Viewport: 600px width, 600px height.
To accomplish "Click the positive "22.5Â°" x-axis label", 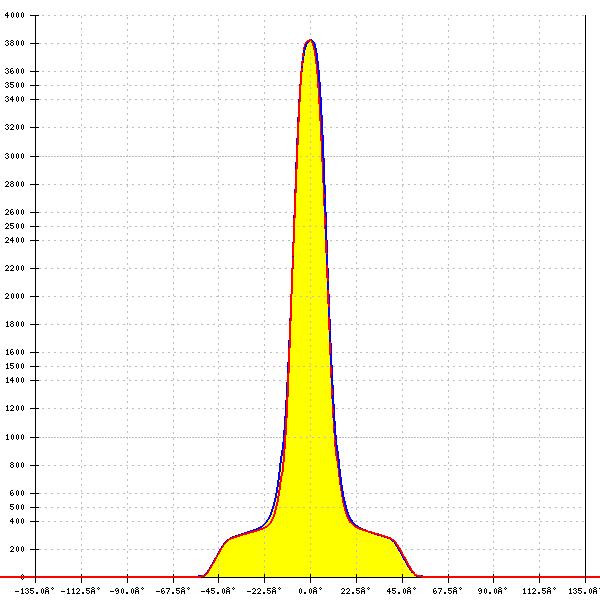I will click(x=356, y=591).
